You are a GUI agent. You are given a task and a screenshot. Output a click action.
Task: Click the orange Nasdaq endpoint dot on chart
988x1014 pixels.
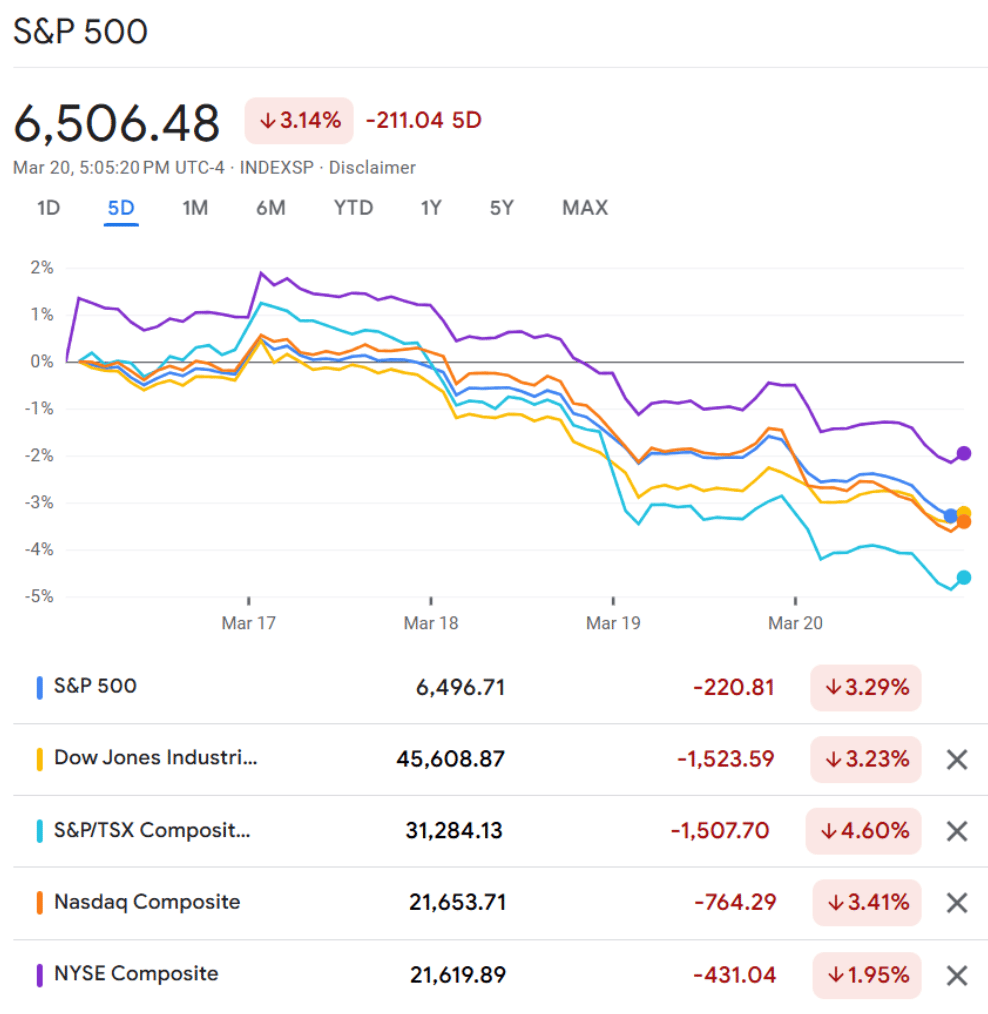click(964, 522)
